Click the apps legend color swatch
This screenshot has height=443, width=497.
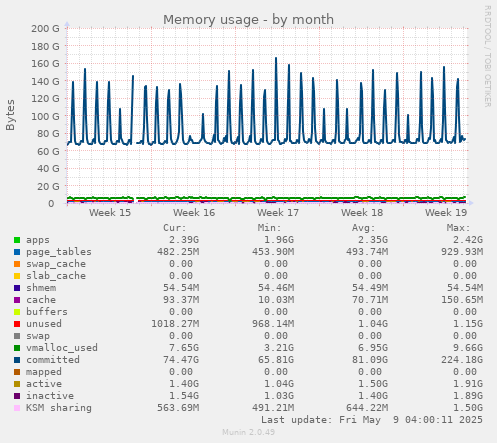click(x=17, y=240)
